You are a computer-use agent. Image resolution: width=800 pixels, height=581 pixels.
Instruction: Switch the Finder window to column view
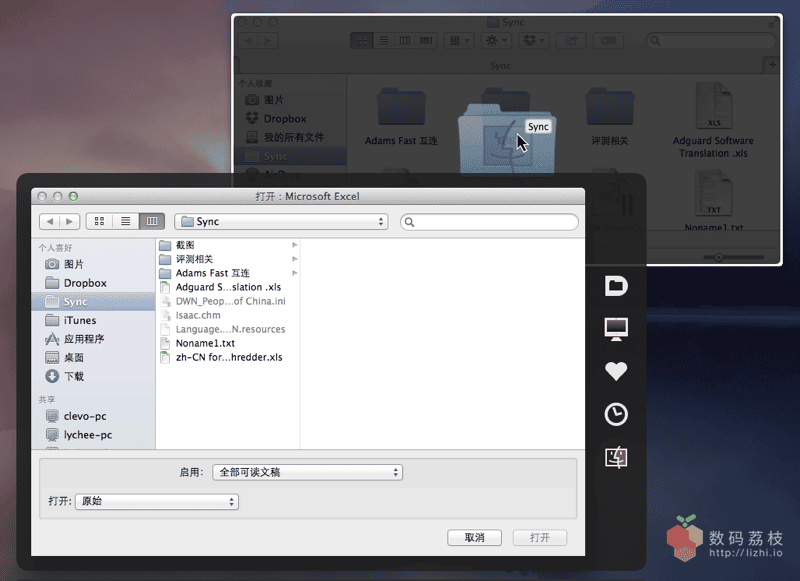pos(405,40)
